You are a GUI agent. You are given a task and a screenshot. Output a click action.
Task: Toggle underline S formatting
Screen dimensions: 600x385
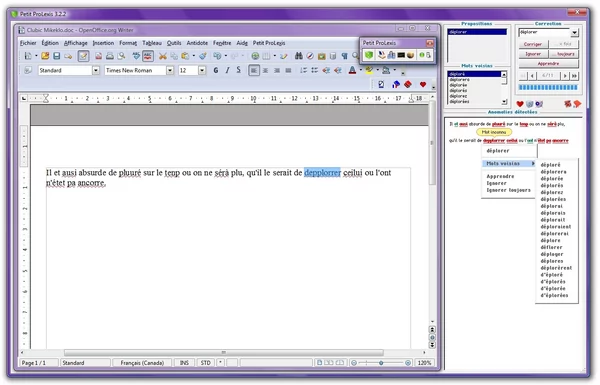point(238,70)
